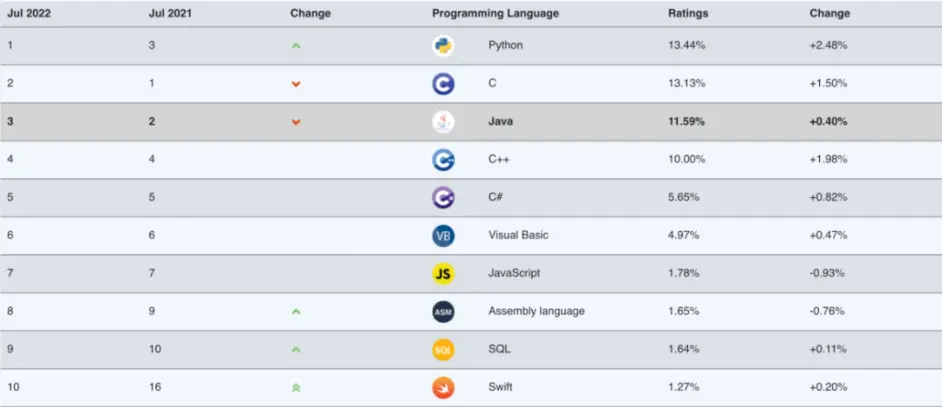This screenshot has height=407, width=942.
Task: Click the Visual Basic VB icon
Action: click(x=443, y=236)
